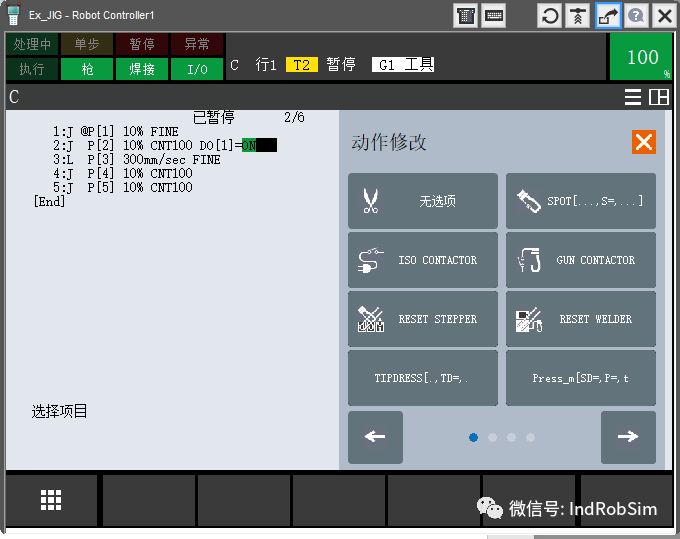Go to previous page with left arrow
This screenshot has width=680, height=539.
pos(375,437)
